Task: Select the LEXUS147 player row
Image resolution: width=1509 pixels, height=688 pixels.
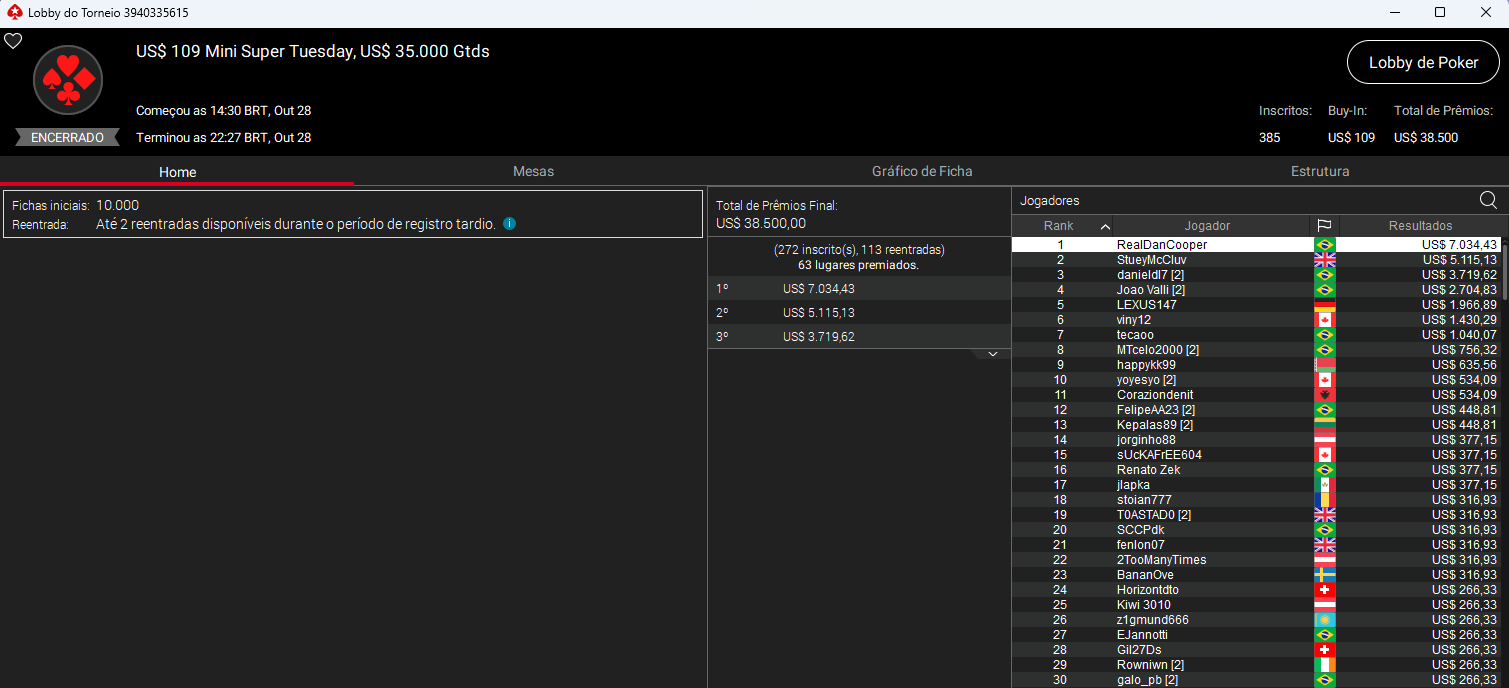Action: 1146,305
